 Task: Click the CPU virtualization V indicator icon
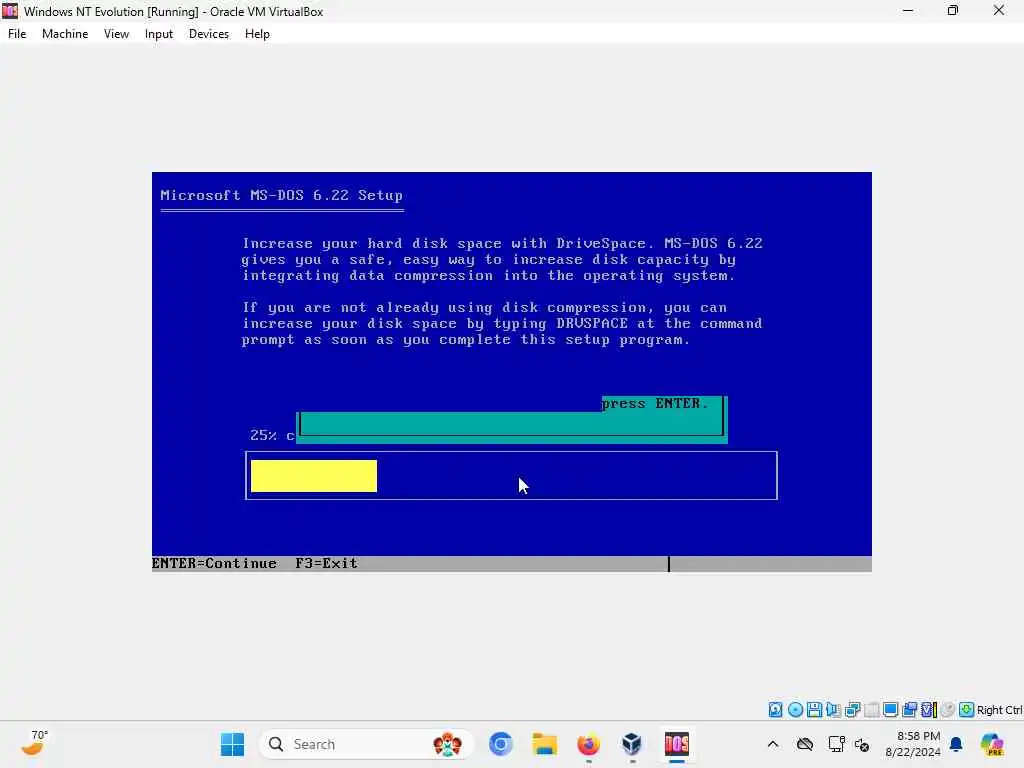pos(929,709)
